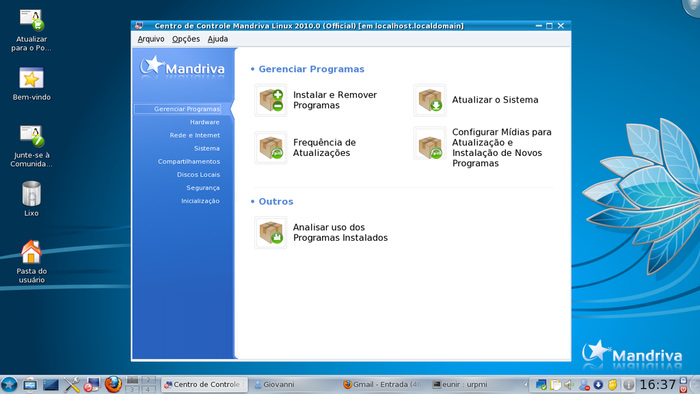This screenshot has width=700, height=394.
Task: Click the red logout icon beside the clock
Action: point(683,389)
